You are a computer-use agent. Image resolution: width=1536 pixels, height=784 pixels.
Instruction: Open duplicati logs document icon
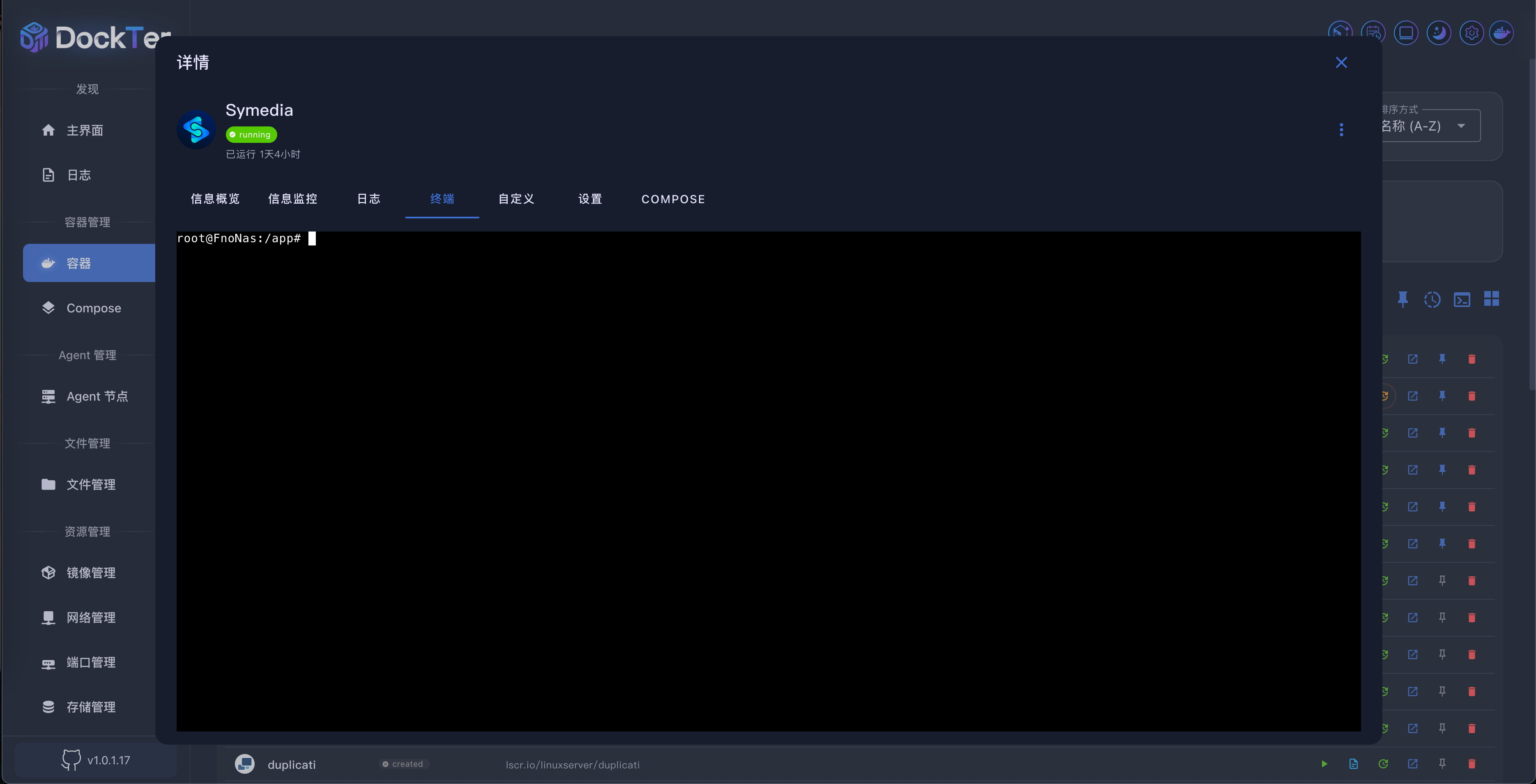click(1354, 764)
